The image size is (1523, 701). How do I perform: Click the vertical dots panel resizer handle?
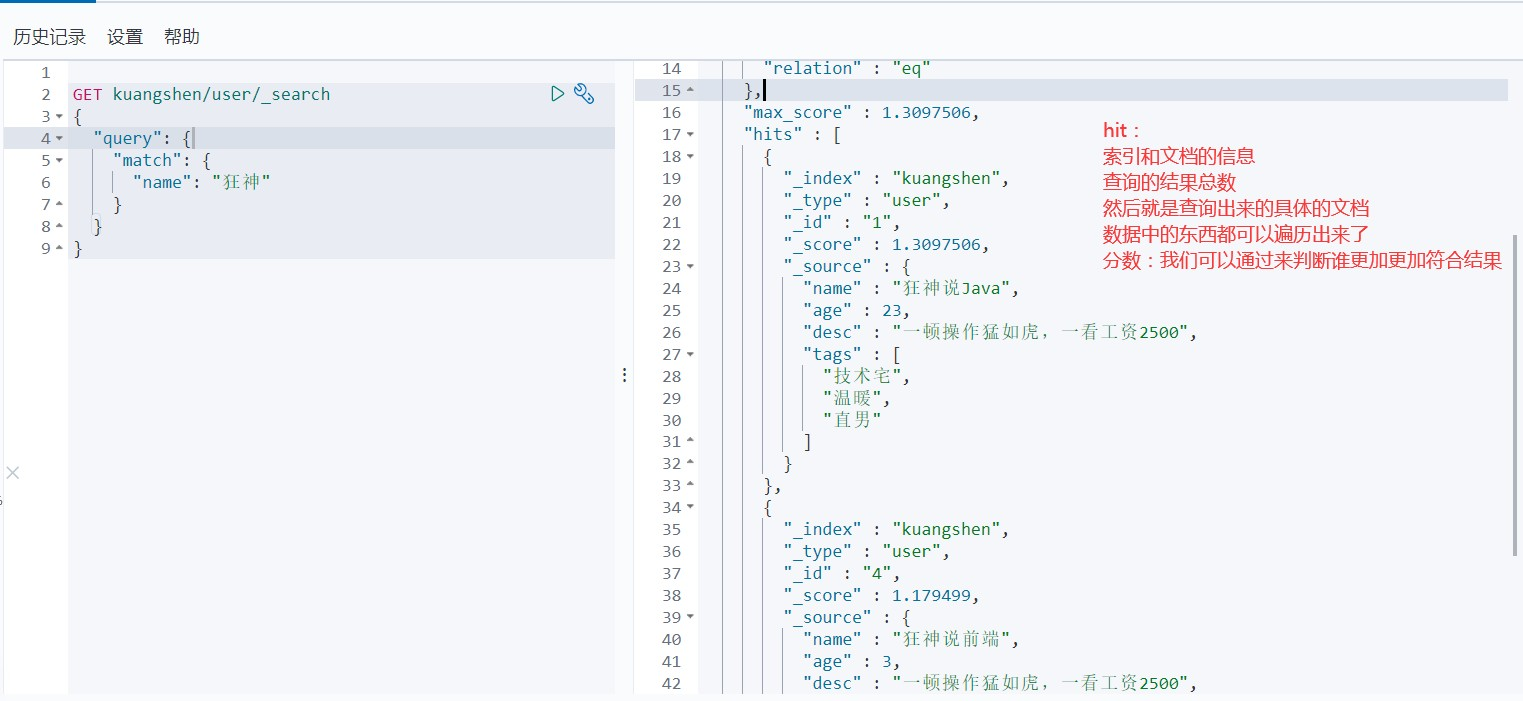tap(624, 375)
